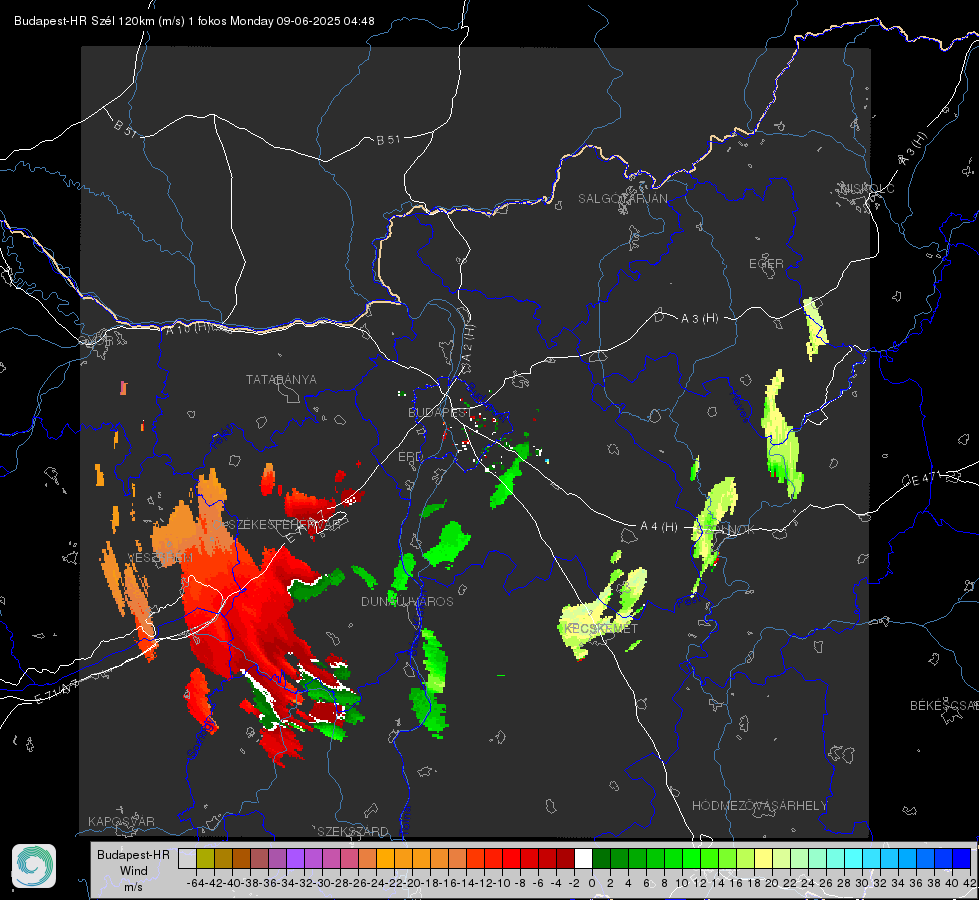The height and width of the screenshot is (900, 979).
Task: Select the HÓDMEZŐVÁSÁRHELY city label
Action: [x=759, y=806]
